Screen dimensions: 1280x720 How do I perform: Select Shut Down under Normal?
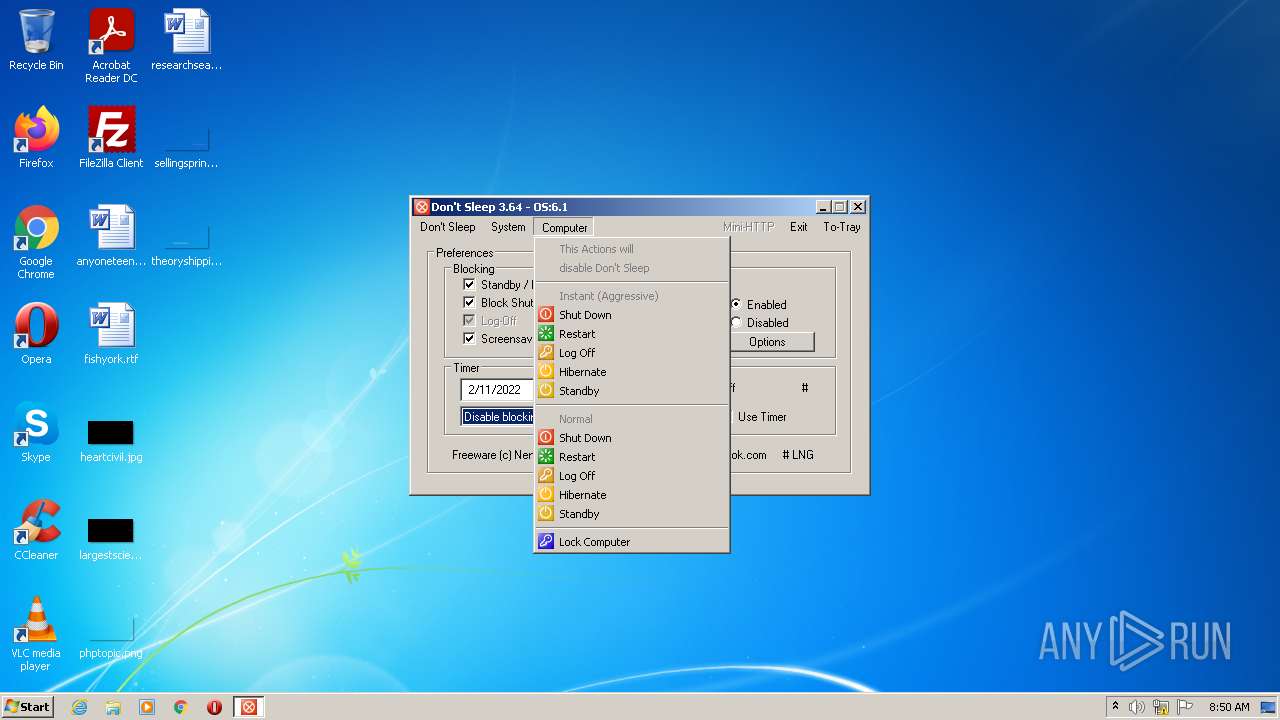[631, 438]
